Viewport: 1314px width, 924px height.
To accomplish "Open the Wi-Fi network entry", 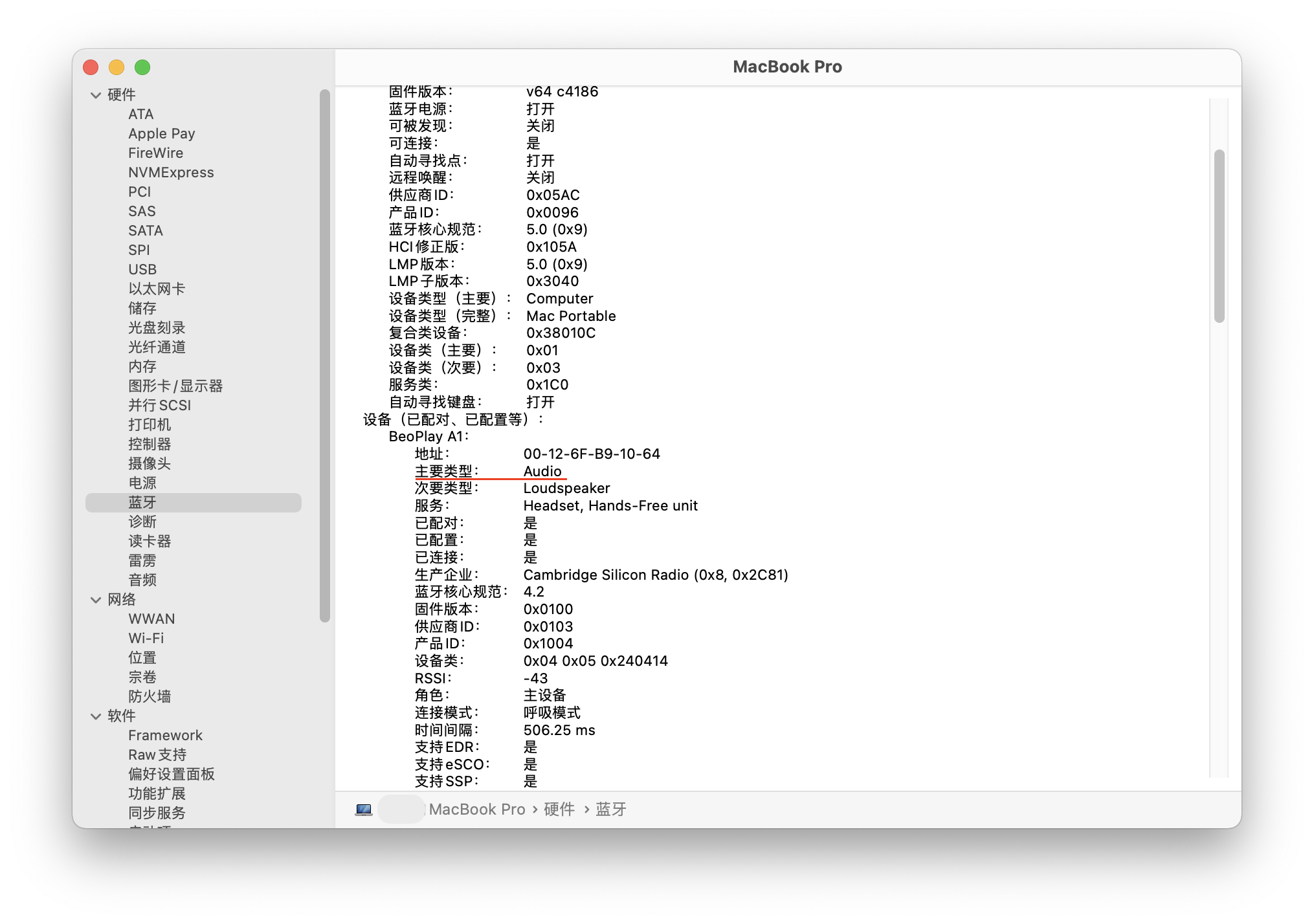I will pos(146,639).
